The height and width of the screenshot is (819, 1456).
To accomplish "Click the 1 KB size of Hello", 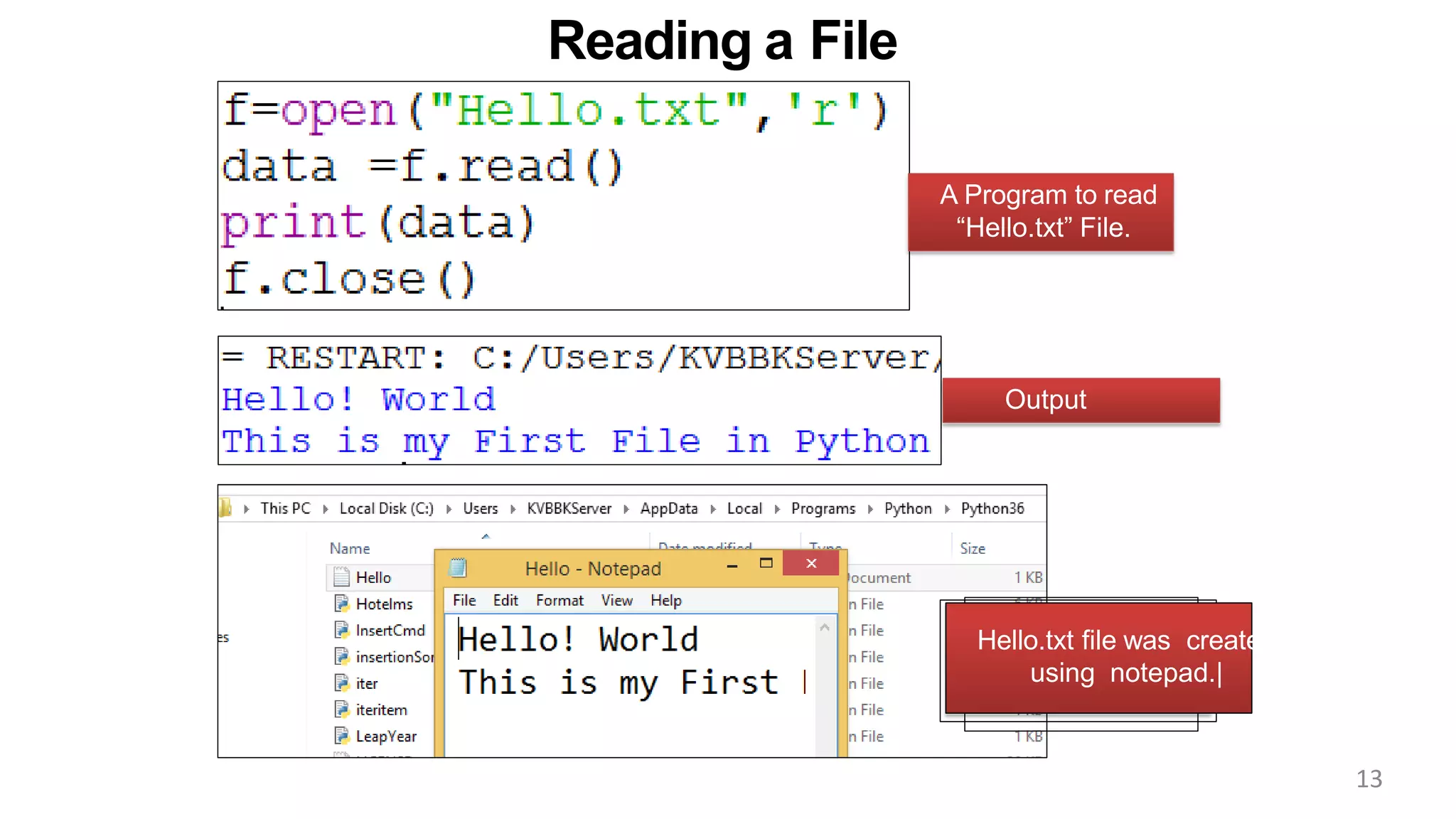I will pyautogui.click(x=1028, y=577).
